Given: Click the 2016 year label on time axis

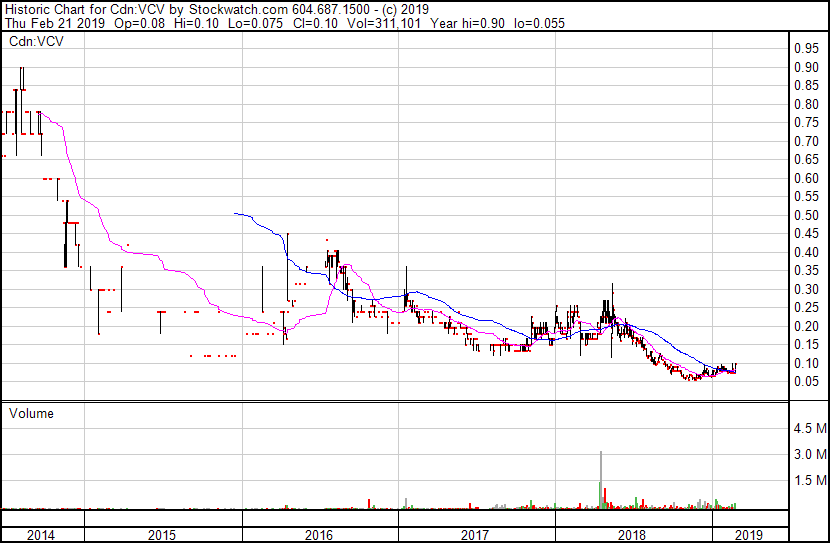Looking at the screenshot, I should click(319, 535).
